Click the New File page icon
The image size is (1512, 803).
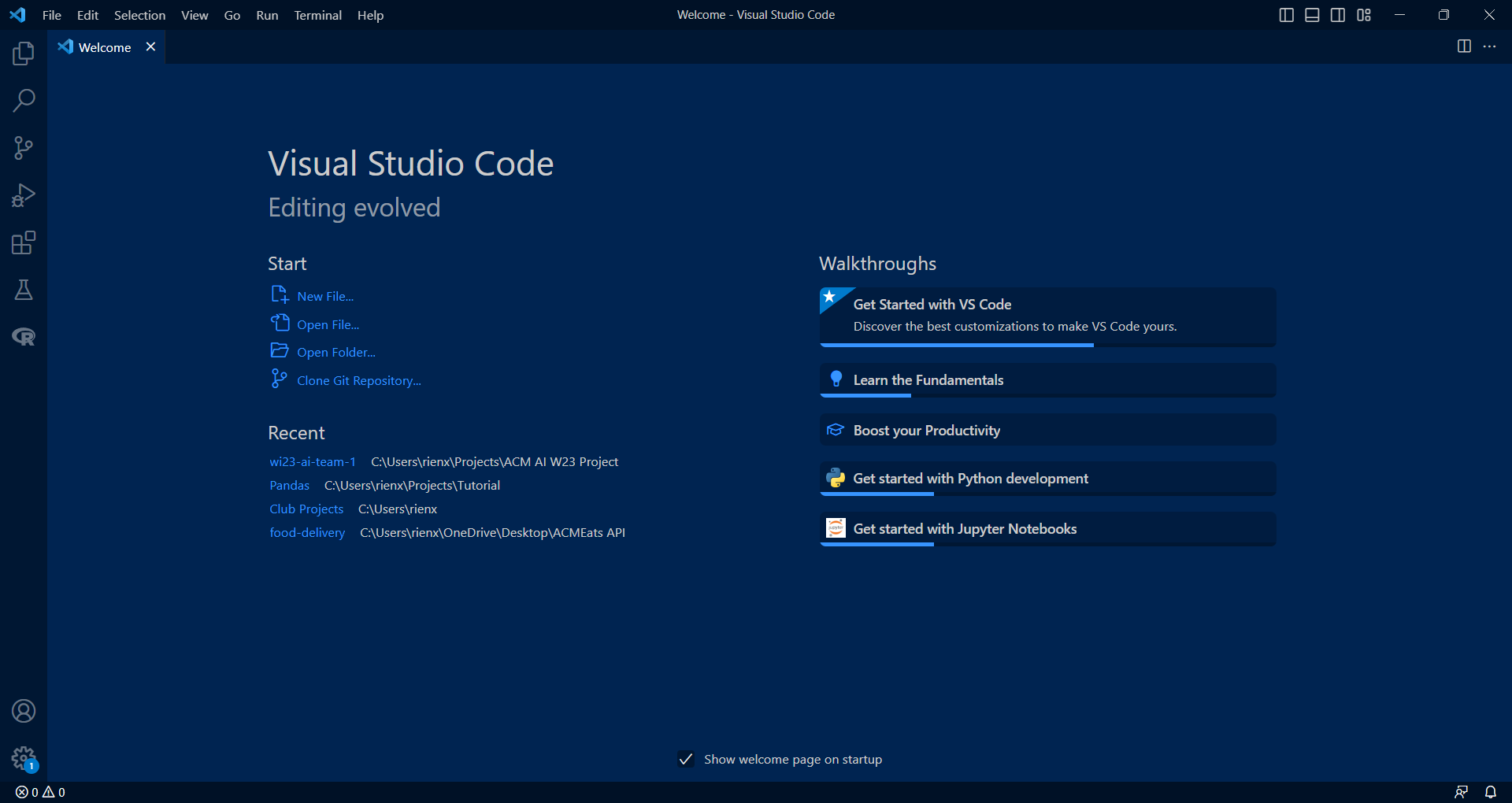[x=280, y=294]
